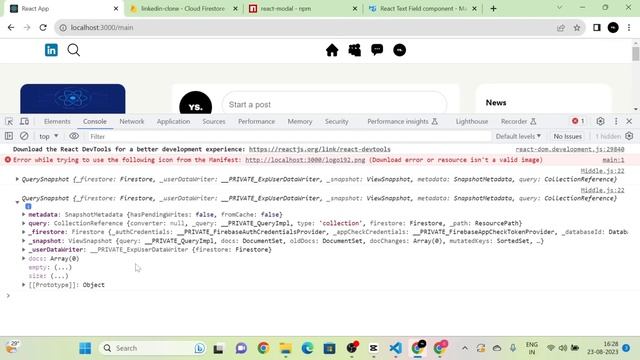Go back in browser history
The image size is (640, 360).
pyautogui.click(x=11, y=27)
